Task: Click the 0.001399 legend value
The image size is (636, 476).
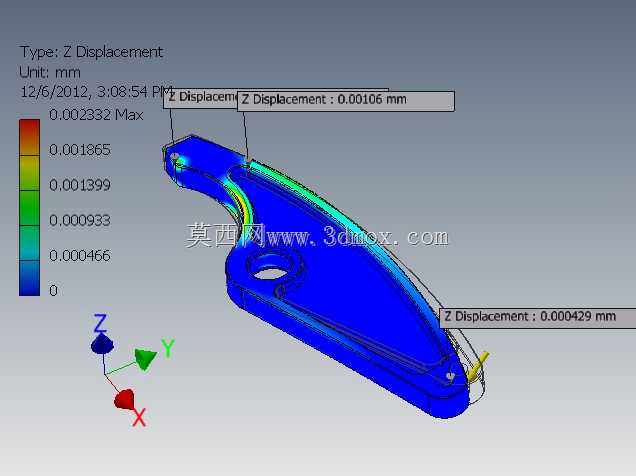Action: click(x=80, y=185)
